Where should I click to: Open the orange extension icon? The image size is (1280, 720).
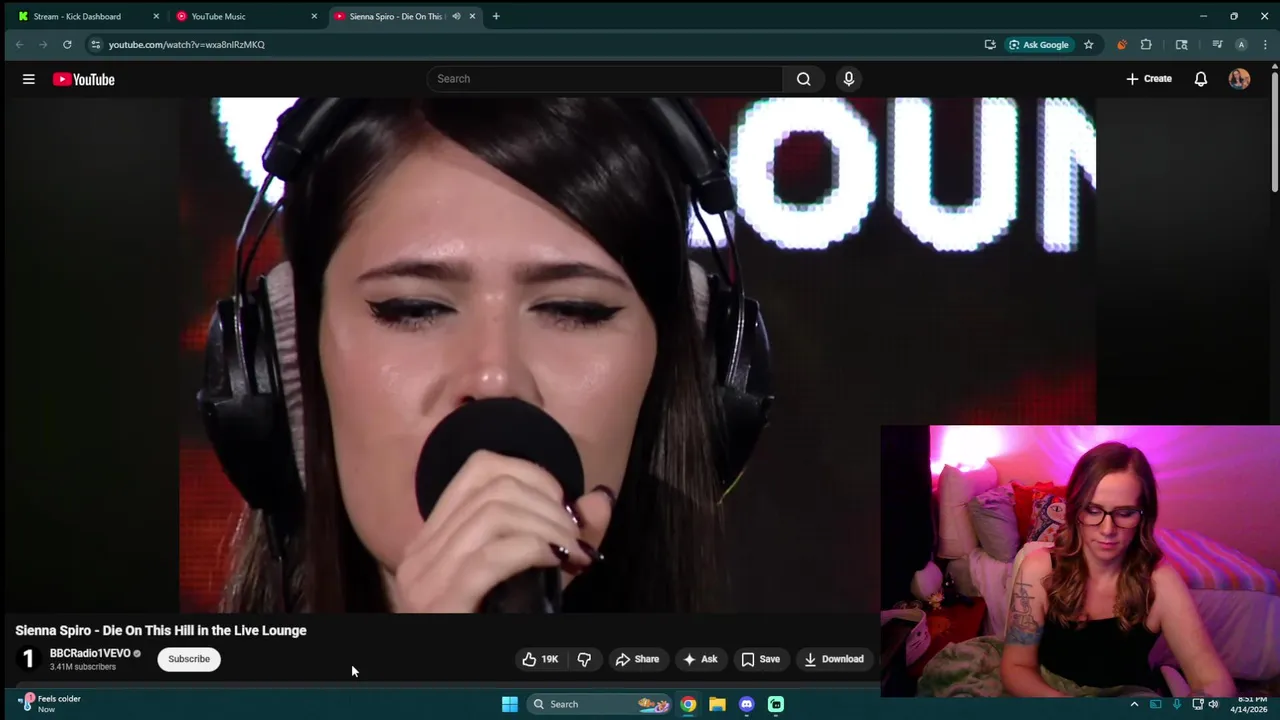pos(1121,44)
